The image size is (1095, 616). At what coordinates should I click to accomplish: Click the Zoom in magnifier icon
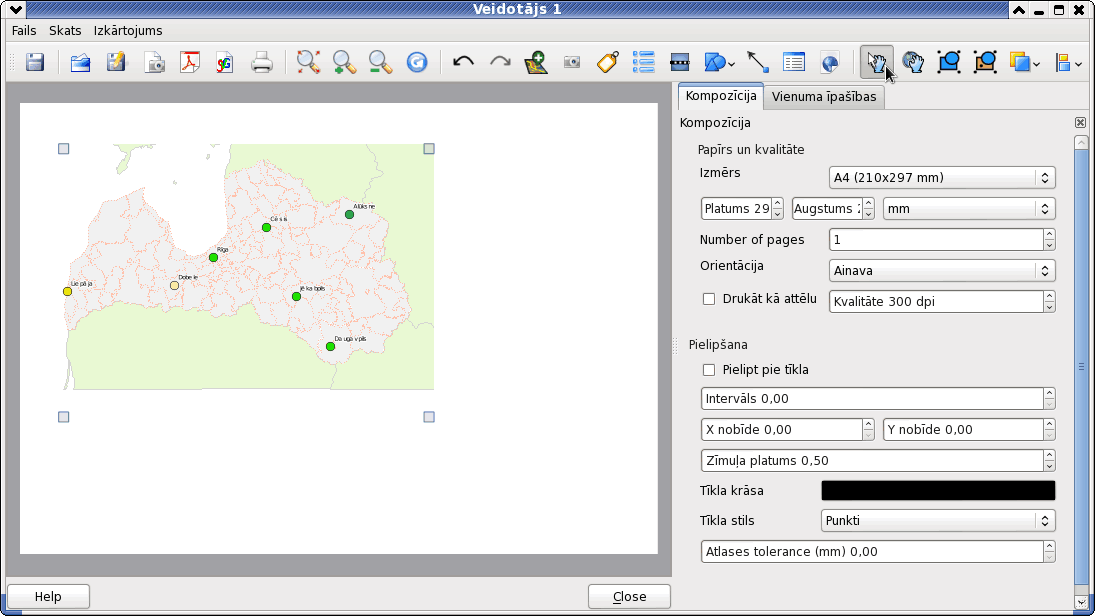[x=344, y=63]
